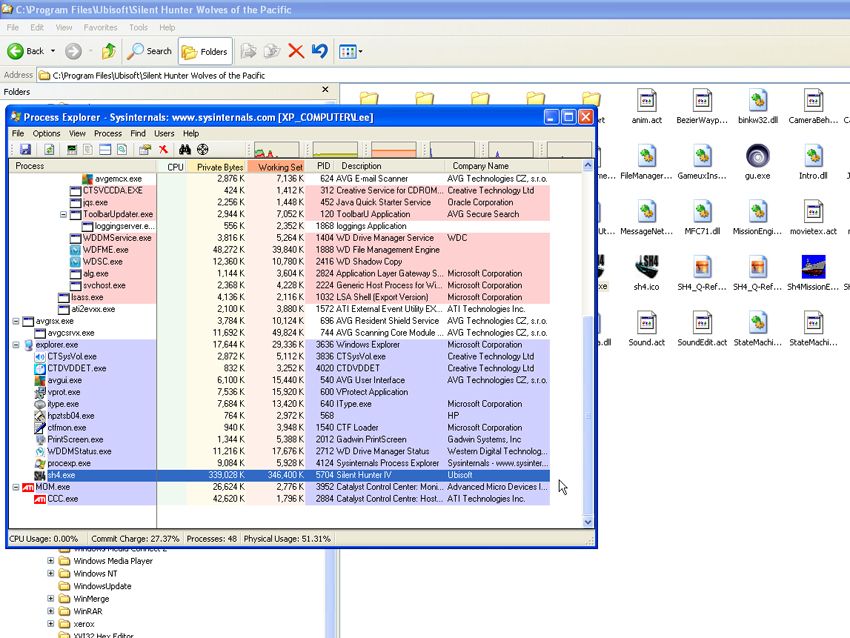Screen dimensions: 850x638
Task: Click the process list scroll up arrow
Action: point(588,165)
